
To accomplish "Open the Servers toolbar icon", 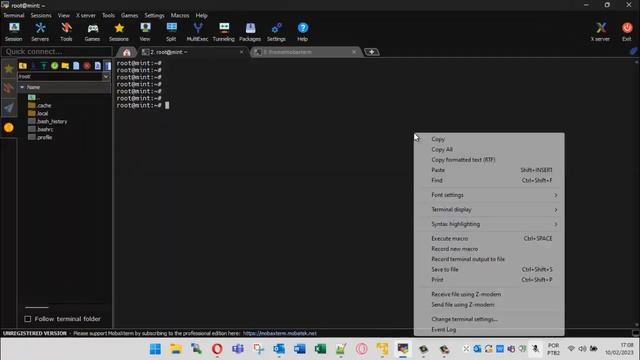I will [40, 32].
